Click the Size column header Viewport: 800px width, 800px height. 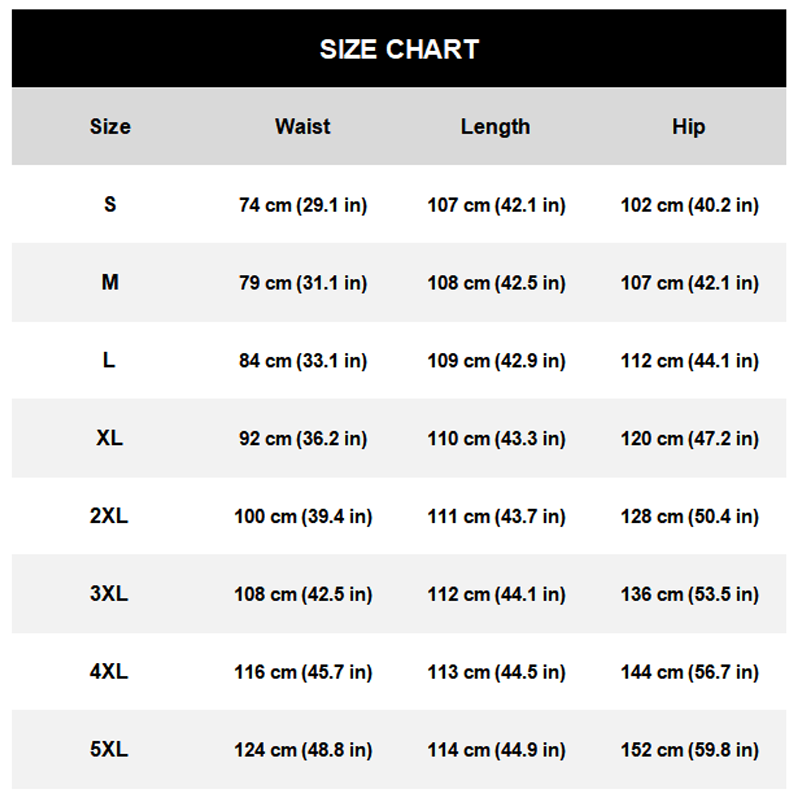pyautogui.click(x=110, y=127)
